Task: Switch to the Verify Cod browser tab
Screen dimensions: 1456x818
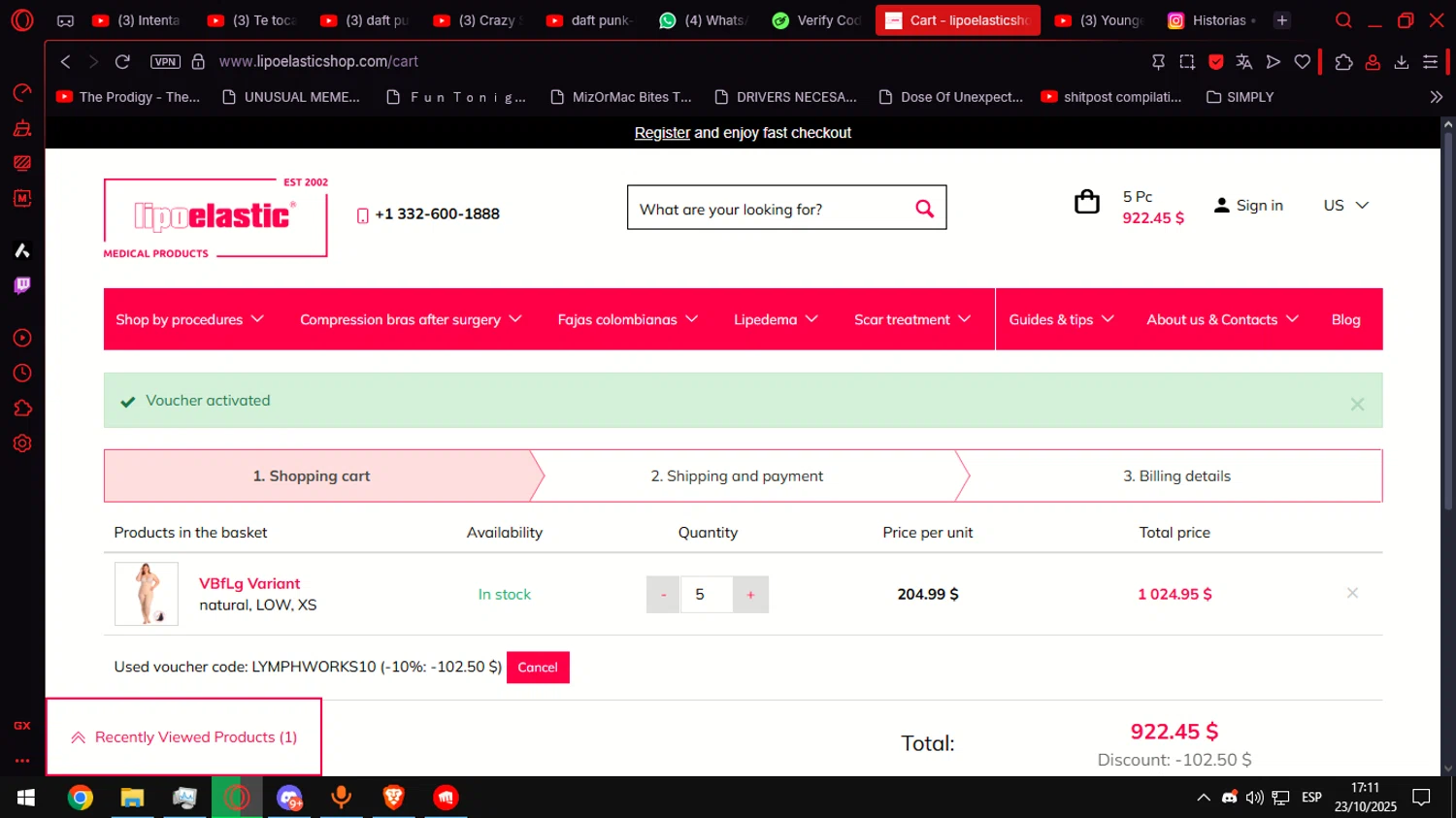Action: 816,20
